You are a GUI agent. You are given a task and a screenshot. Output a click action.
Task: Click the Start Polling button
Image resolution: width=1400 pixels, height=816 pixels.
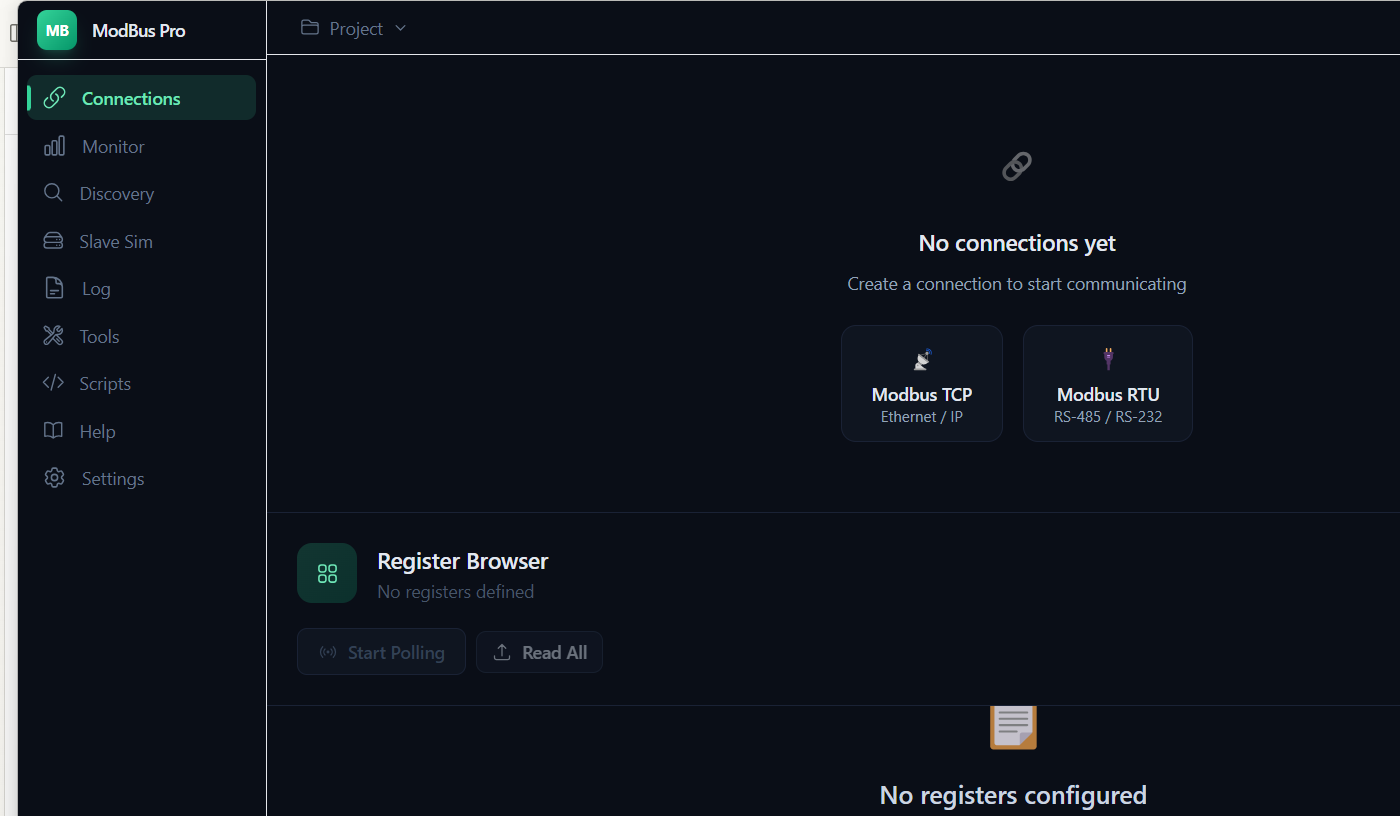[381, 652]
